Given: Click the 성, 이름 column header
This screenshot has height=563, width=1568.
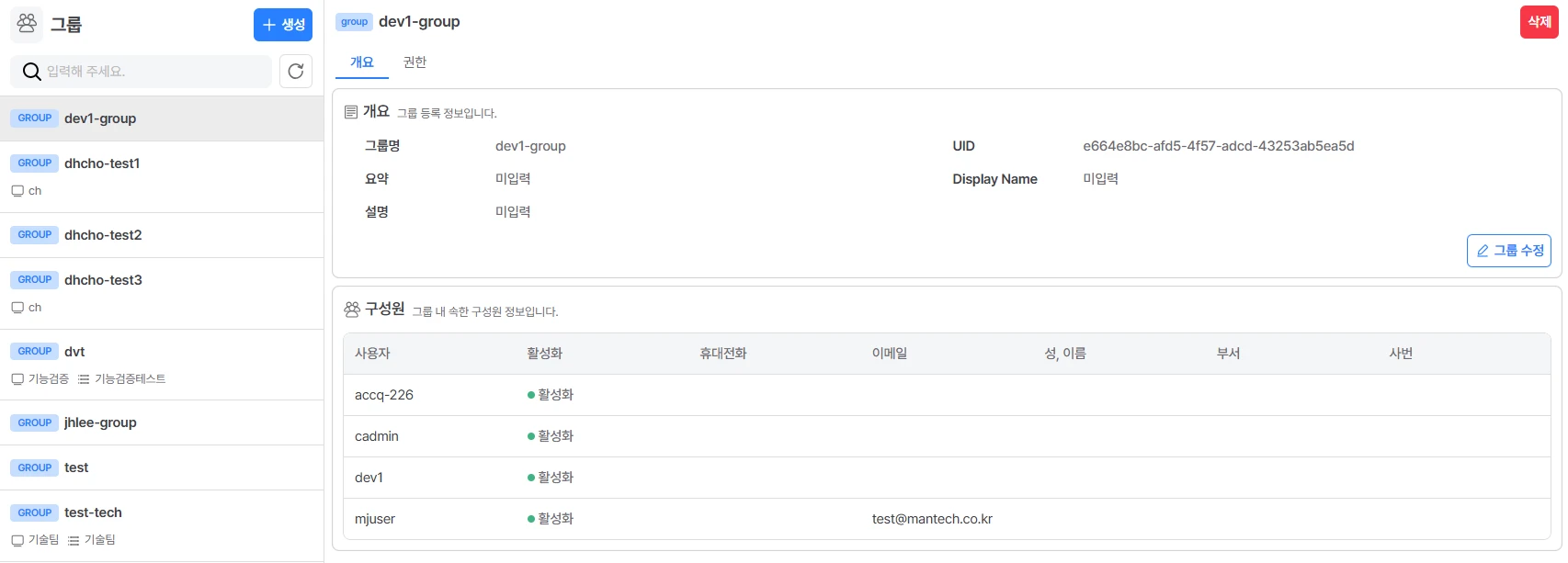Looking at the screenshot, I should pyautogui.click(x=1065, y=354).
